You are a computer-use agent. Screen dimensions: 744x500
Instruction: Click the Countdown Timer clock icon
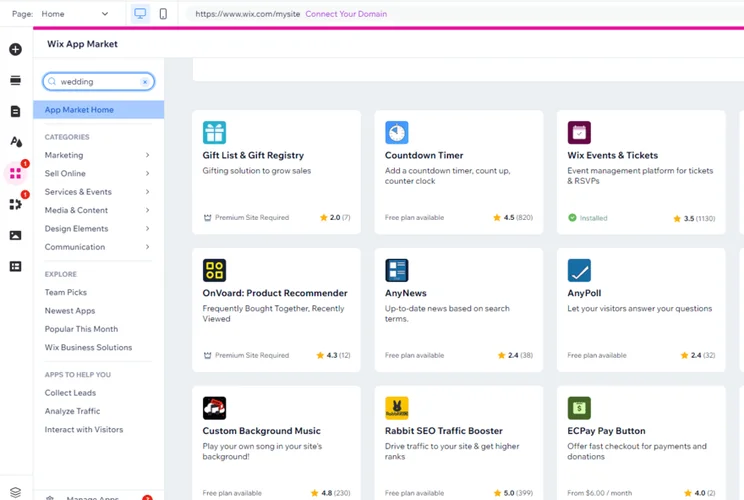pyautogui.click(x=397, y=132)
